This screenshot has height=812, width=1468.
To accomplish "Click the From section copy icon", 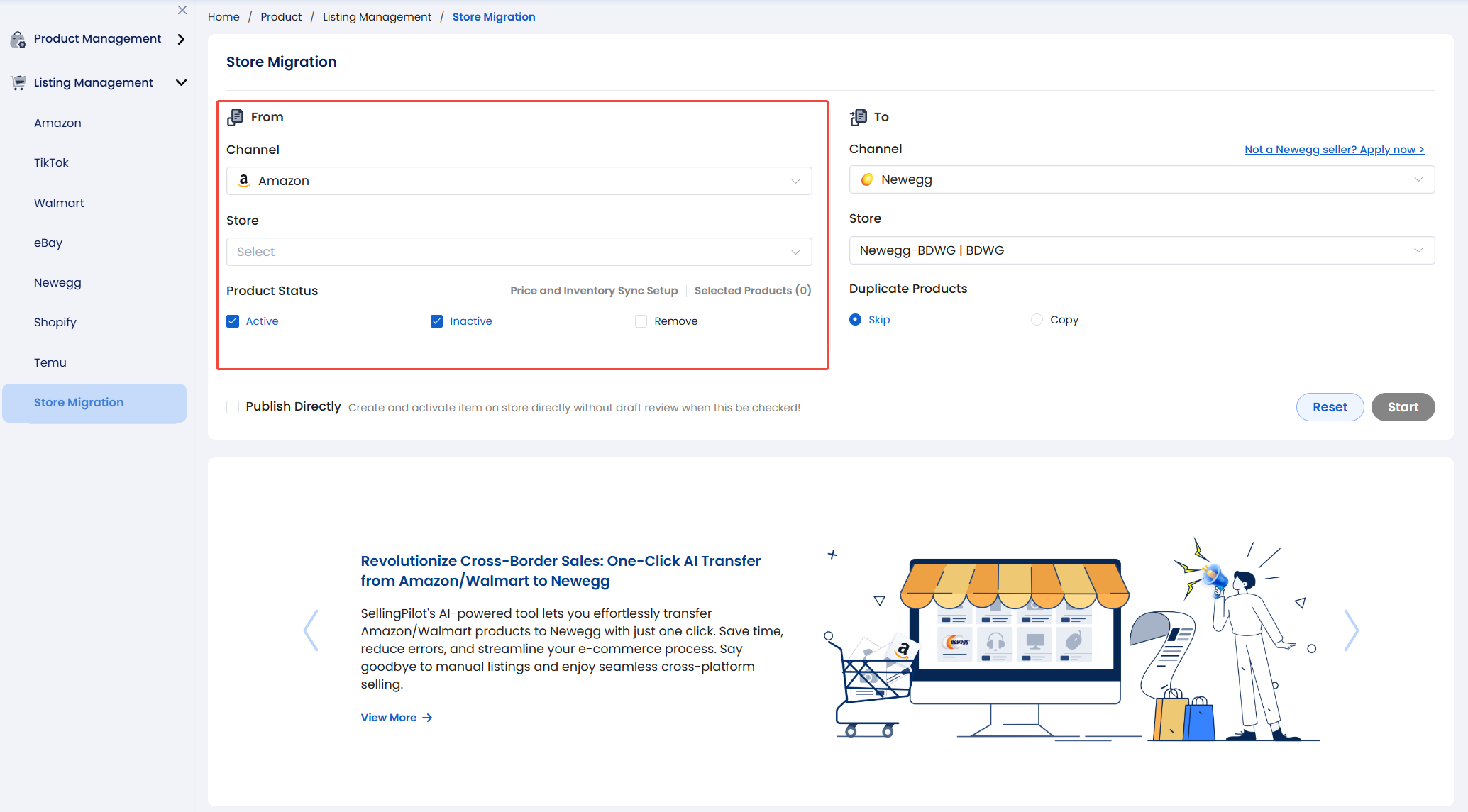I will (x=235, y=117).
